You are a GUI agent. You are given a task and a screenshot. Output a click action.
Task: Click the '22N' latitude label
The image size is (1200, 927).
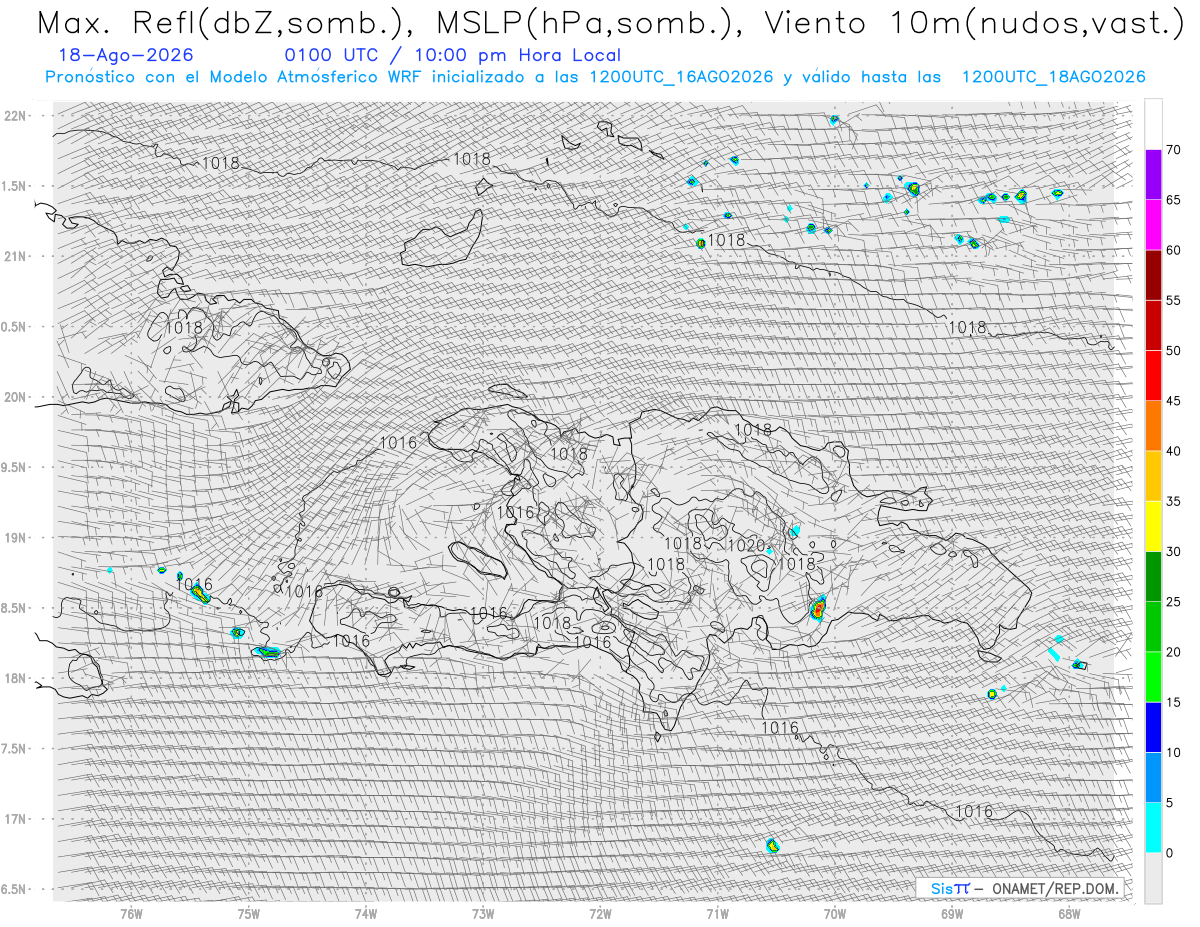click(15, 116)
